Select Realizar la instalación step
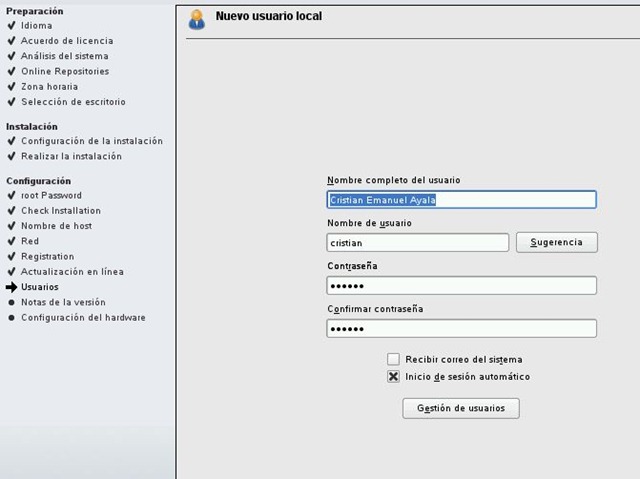Image resolution: width=640 pixels, height=479 pixels. click(x=71, y=156)
